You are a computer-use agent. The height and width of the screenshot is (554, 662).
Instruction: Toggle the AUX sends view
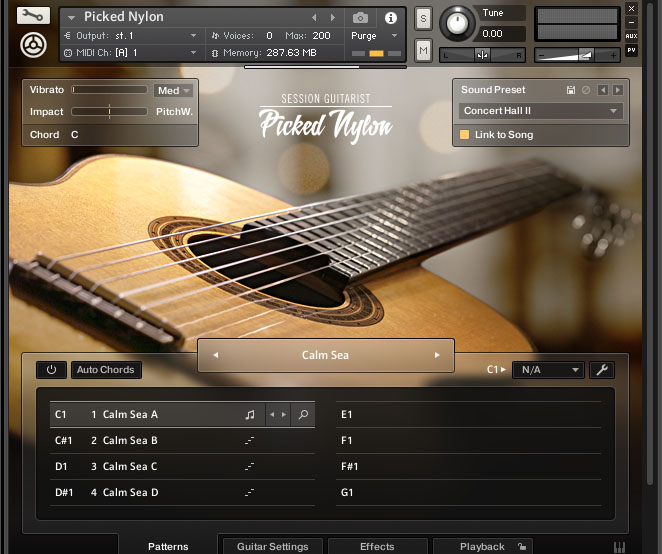point(631,36)
